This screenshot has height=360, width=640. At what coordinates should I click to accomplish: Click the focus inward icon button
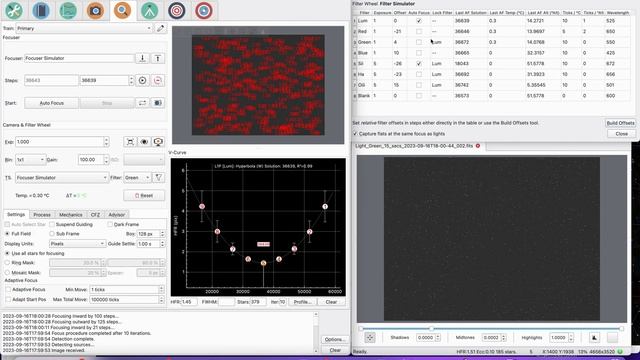click(142, 58)
